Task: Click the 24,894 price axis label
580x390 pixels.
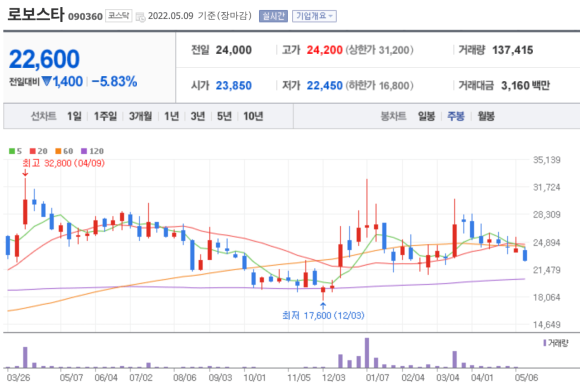Action: tap(547, 243)
